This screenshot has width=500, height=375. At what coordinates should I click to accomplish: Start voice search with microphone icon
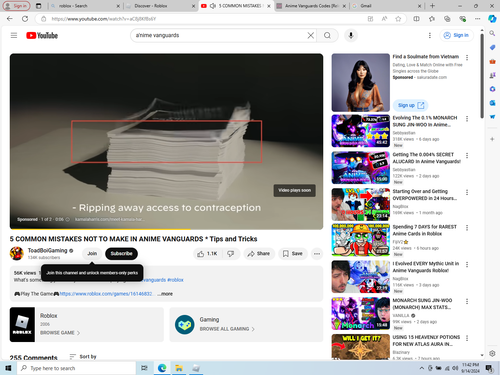point(351,35)
